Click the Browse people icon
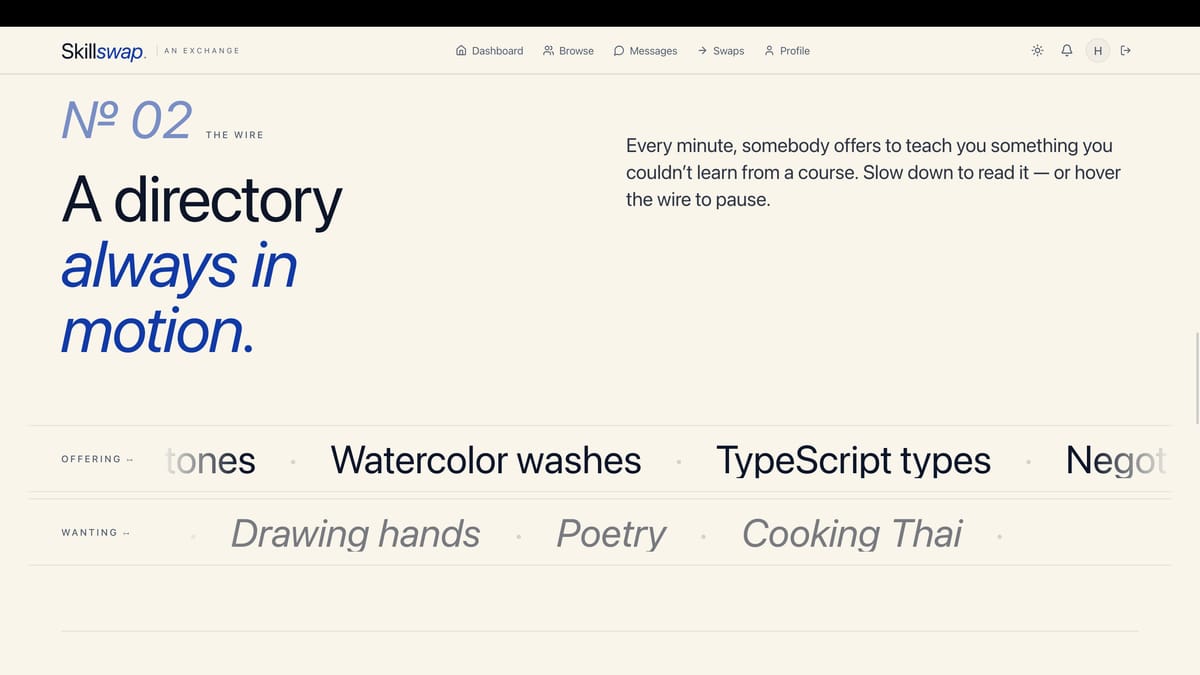This screenshot has width=1200, height=675. click(x=548, y=51)
